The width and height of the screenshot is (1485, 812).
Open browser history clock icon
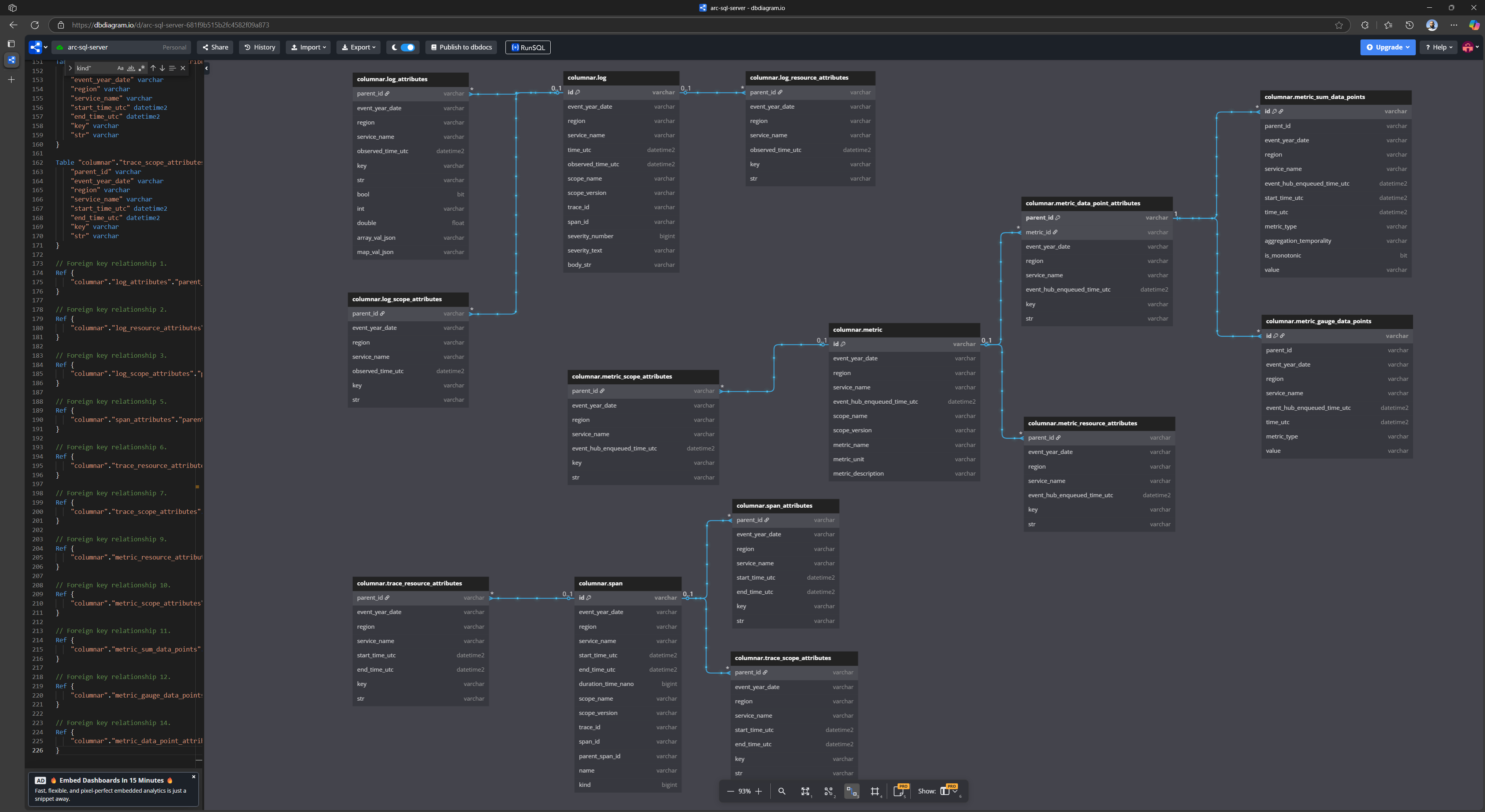click(x=1410, y=25)
